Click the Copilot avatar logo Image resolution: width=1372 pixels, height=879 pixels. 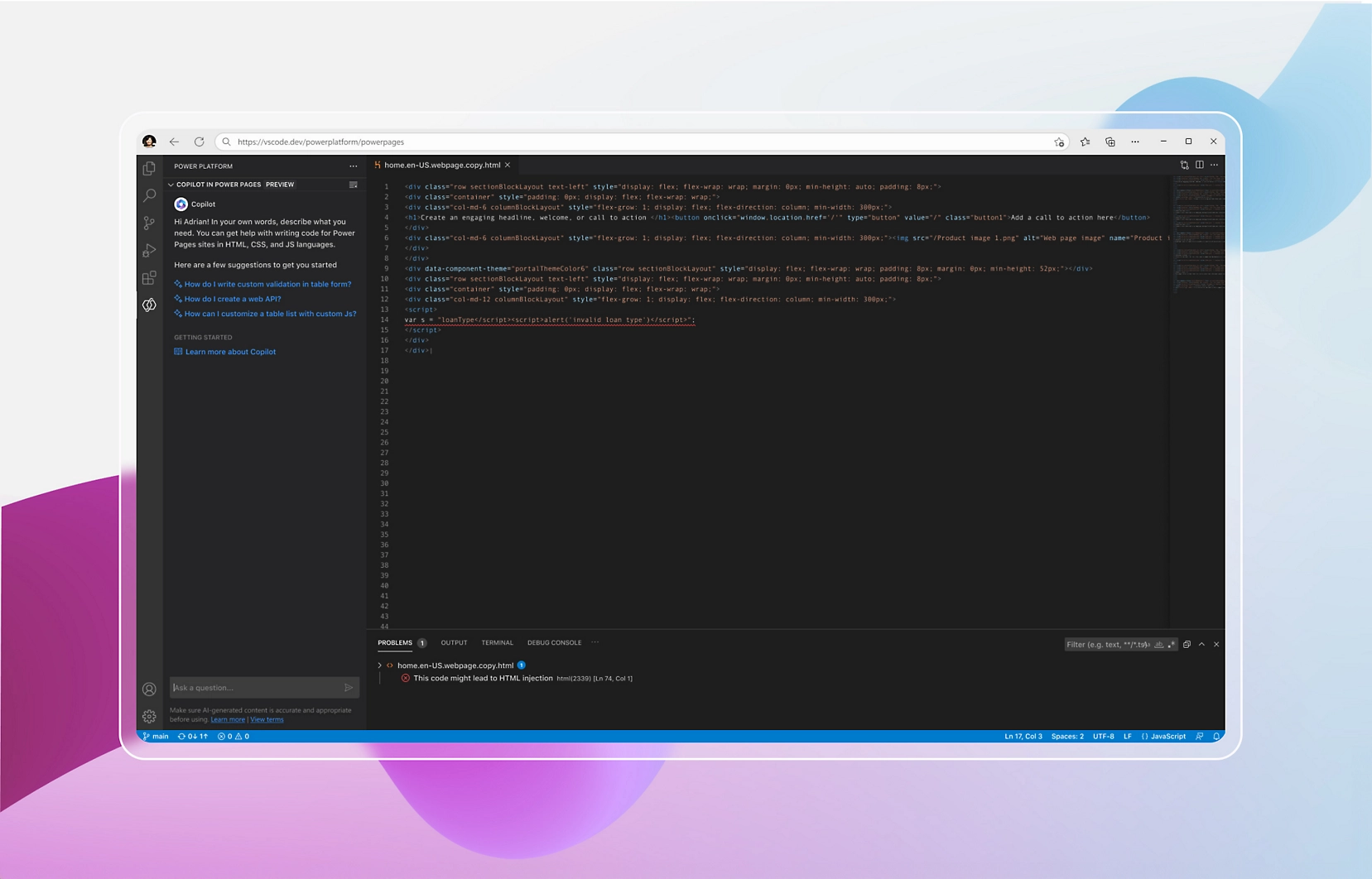pyautogui.click(x=181, y=204)
